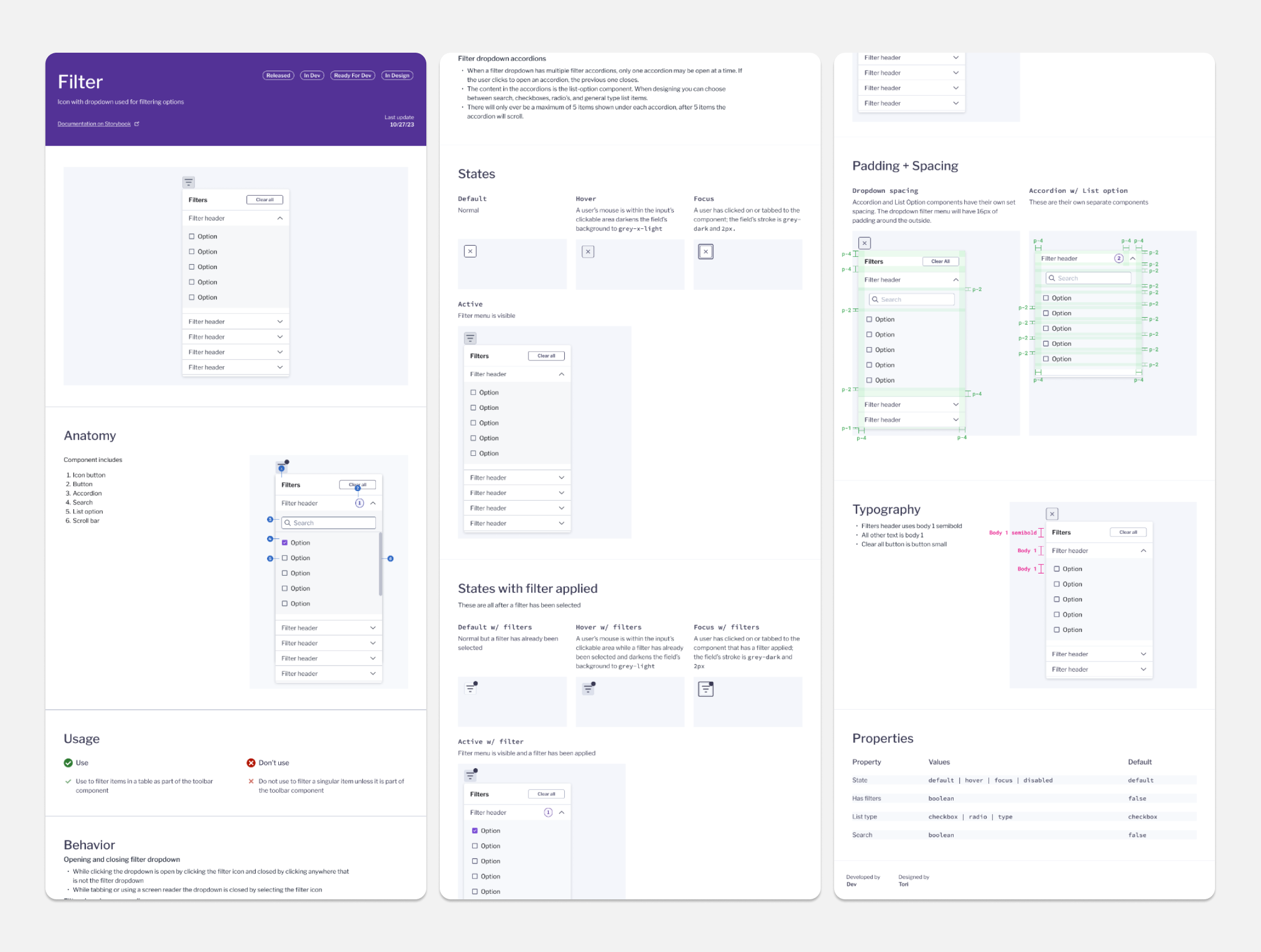Screen dimensions: 1261x952
Task: Collapse the open Filter header in hero preview
Action: click(x=280, y=218)
